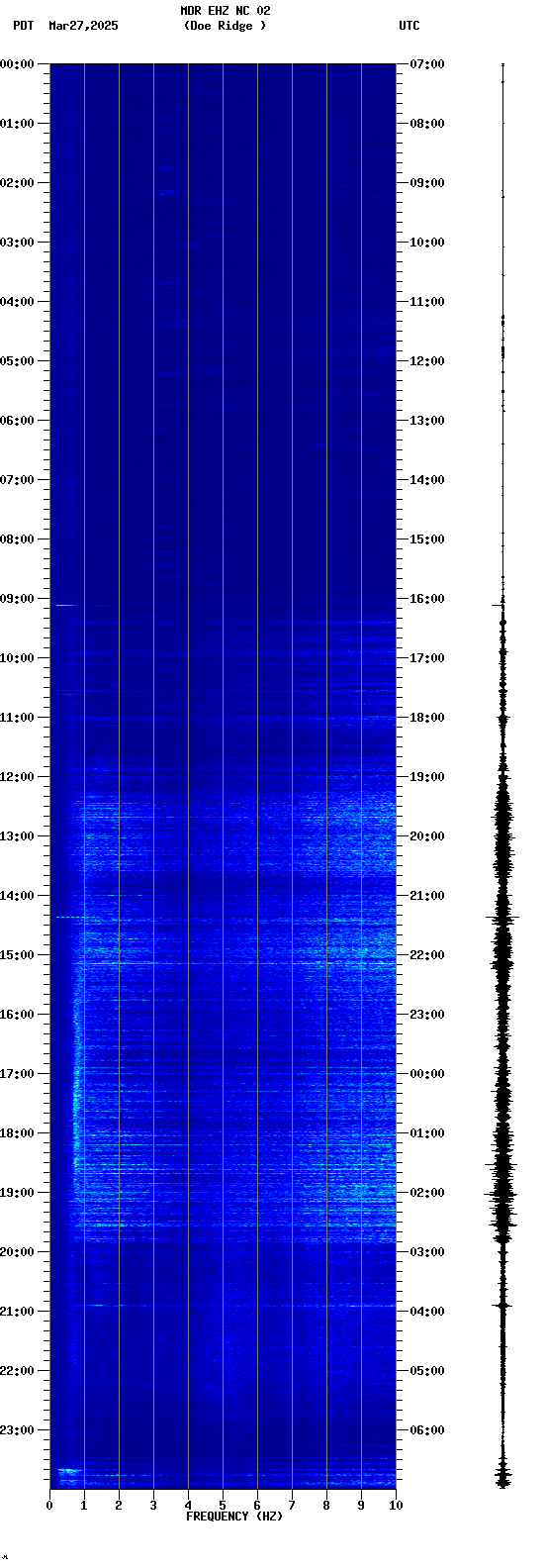Click the waveform burst at the trace bottom

[x=502, y=1479]
